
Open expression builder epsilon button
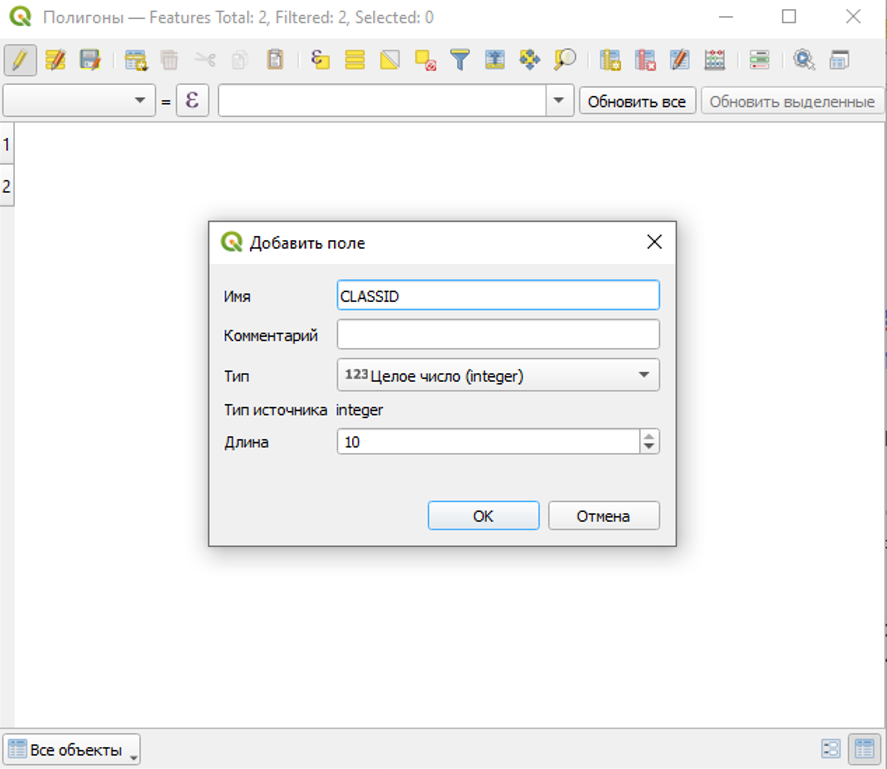(x=192, y=101)
